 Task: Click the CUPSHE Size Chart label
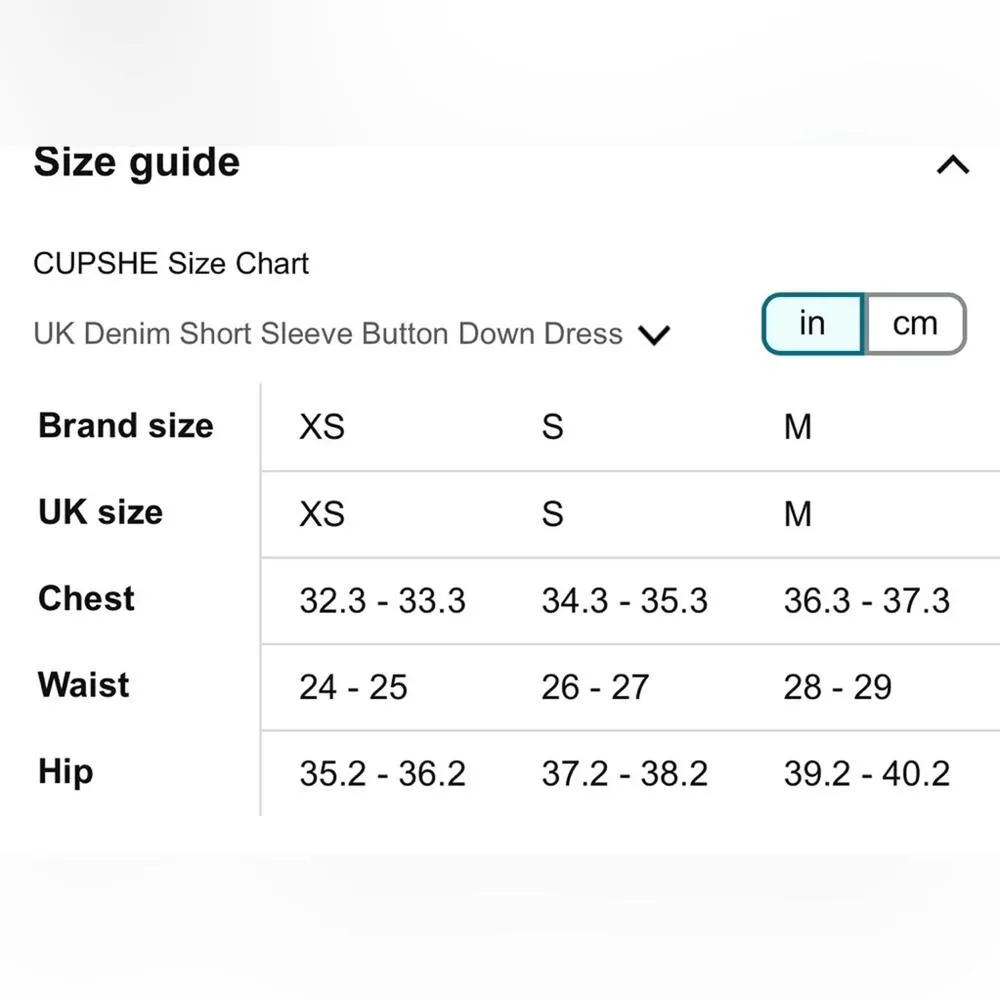(x=171, y=264)
